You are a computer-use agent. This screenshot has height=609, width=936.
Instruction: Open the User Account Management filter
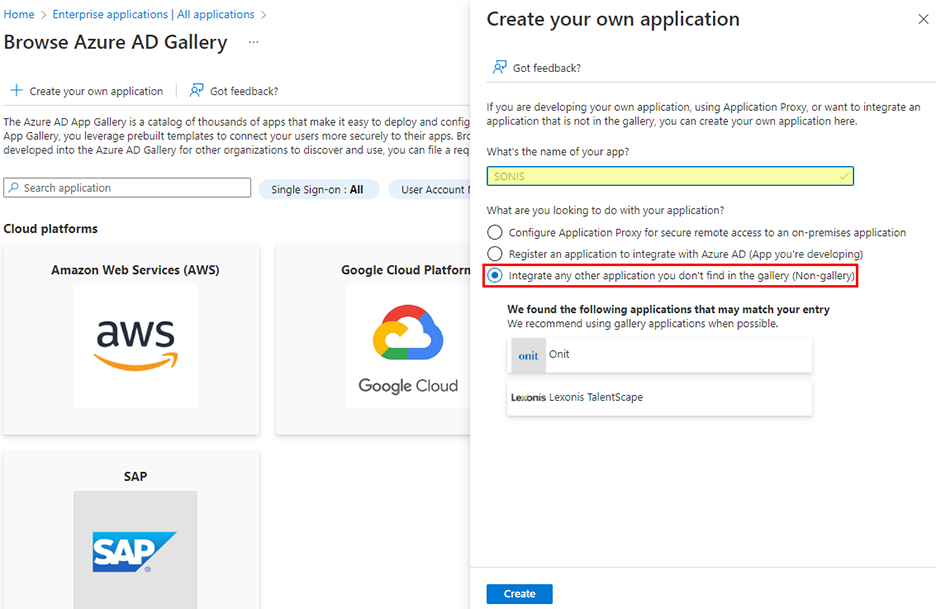tap(432, 189)
